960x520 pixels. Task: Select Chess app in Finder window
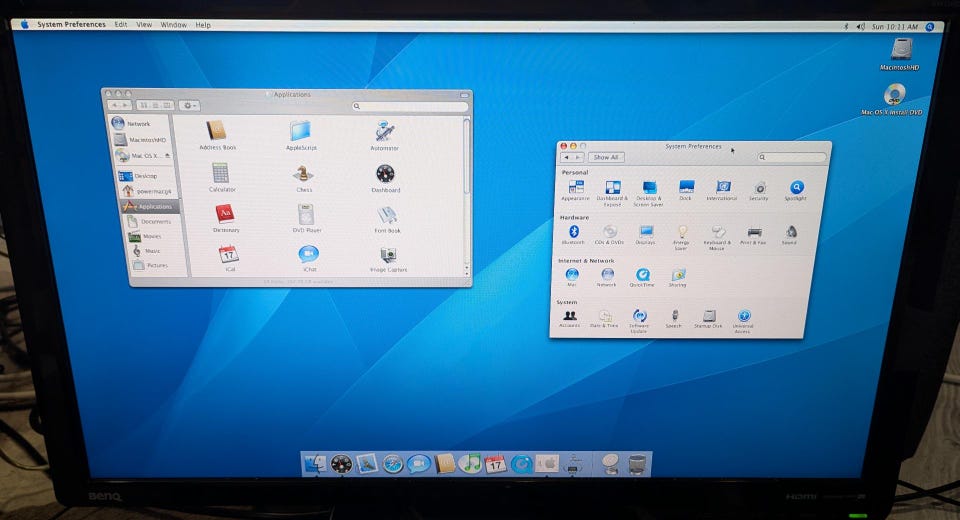304,178
